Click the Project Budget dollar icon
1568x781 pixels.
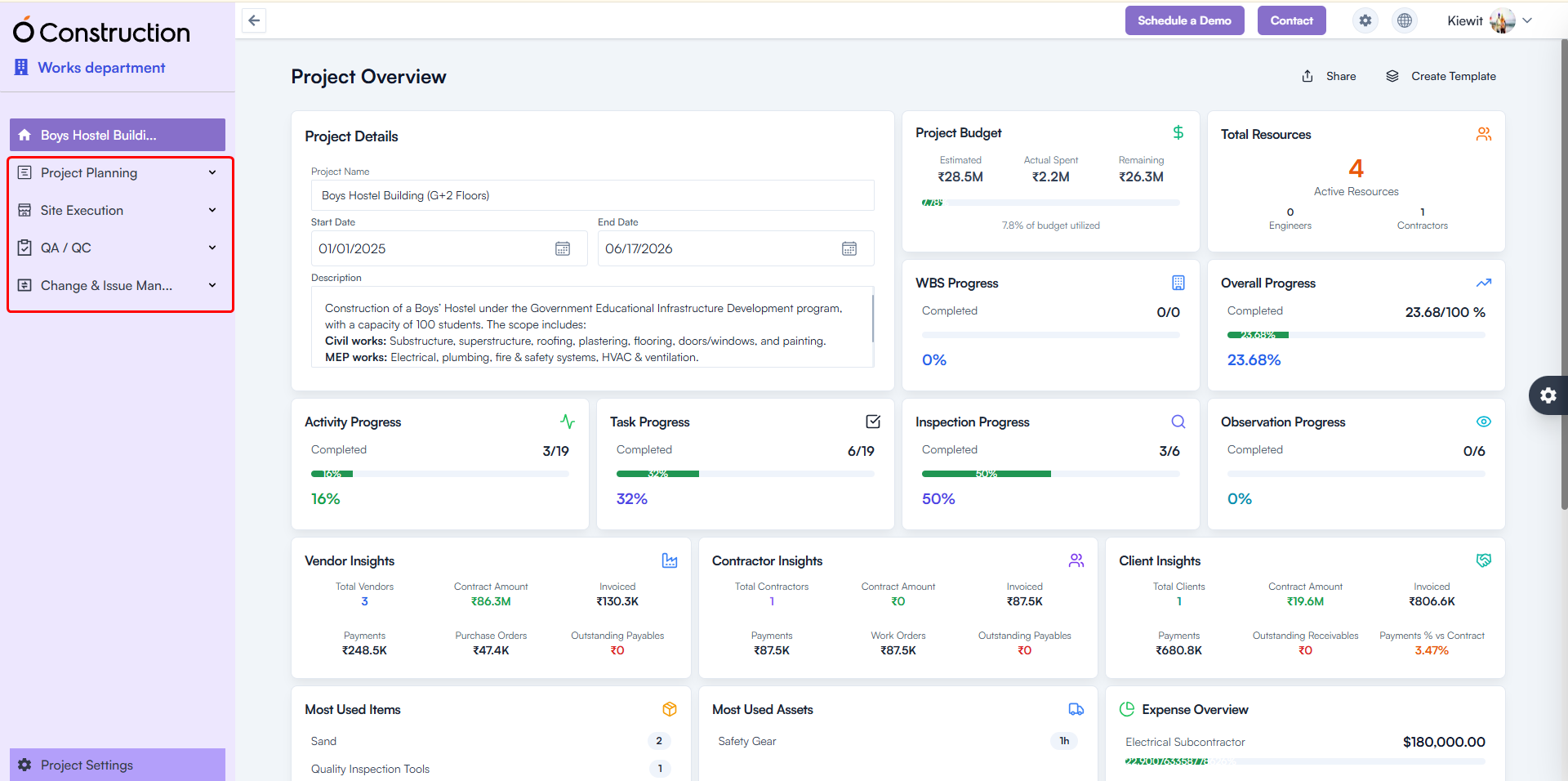(x=1178, y=132)
